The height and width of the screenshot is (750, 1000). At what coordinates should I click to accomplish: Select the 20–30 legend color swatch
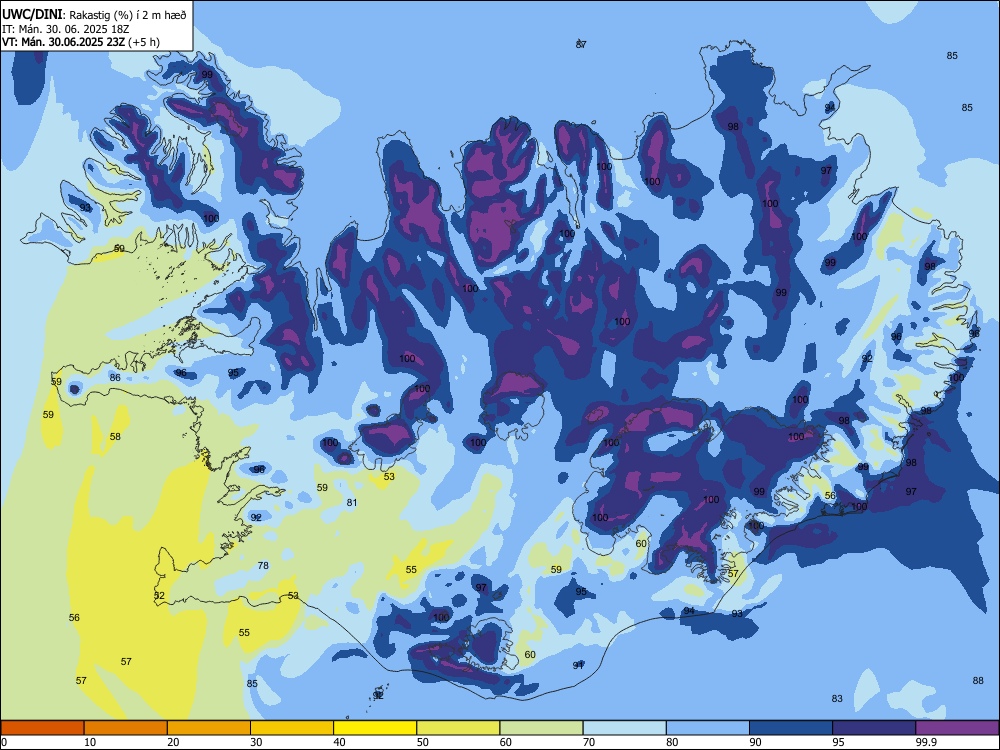pos(209,728)
